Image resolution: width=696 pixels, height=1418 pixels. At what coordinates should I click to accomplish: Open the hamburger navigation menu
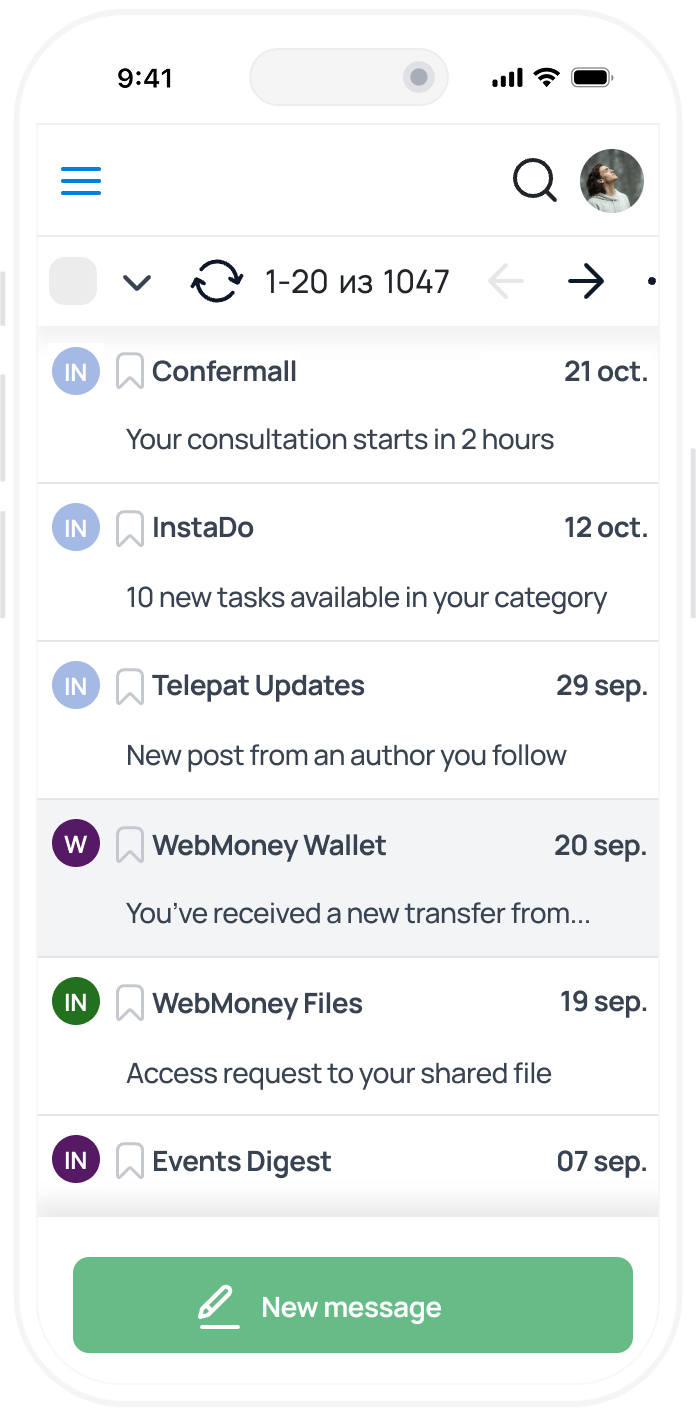(x=81, y=181)
